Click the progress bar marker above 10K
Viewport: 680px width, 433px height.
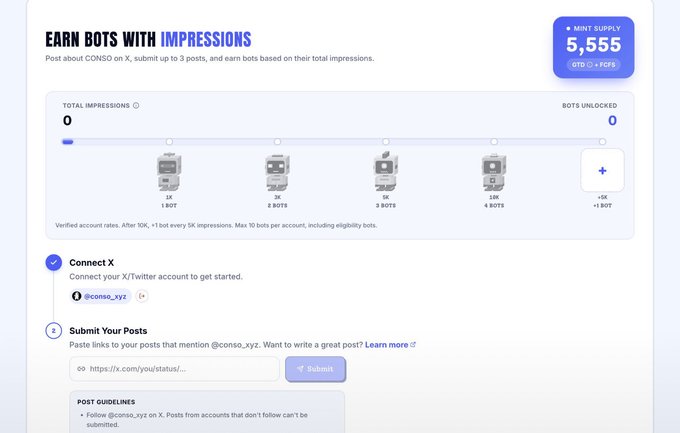(x=494, y=141)
